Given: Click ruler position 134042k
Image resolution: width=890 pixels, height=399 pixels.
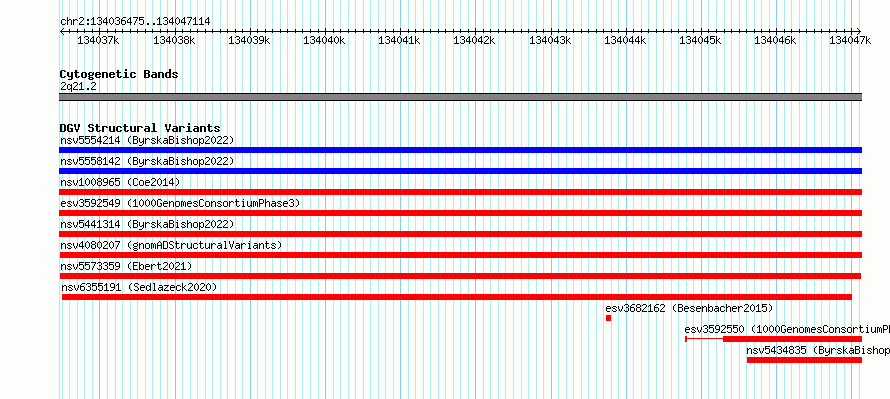Looking at the screenshot, I should (x=475, y=40).
